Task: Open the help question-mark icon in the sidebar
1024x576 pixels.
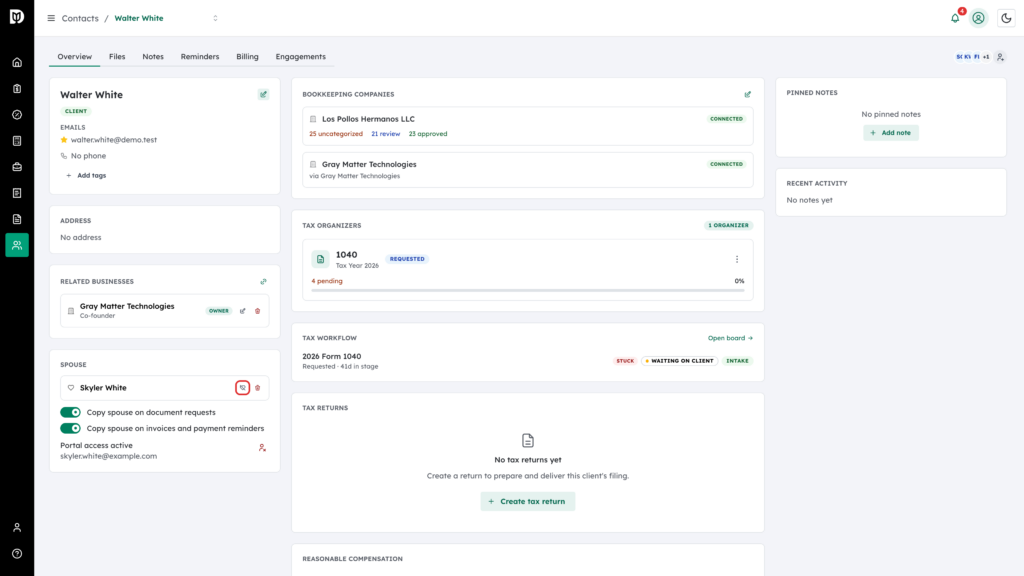Action: [x=17, y=554]
